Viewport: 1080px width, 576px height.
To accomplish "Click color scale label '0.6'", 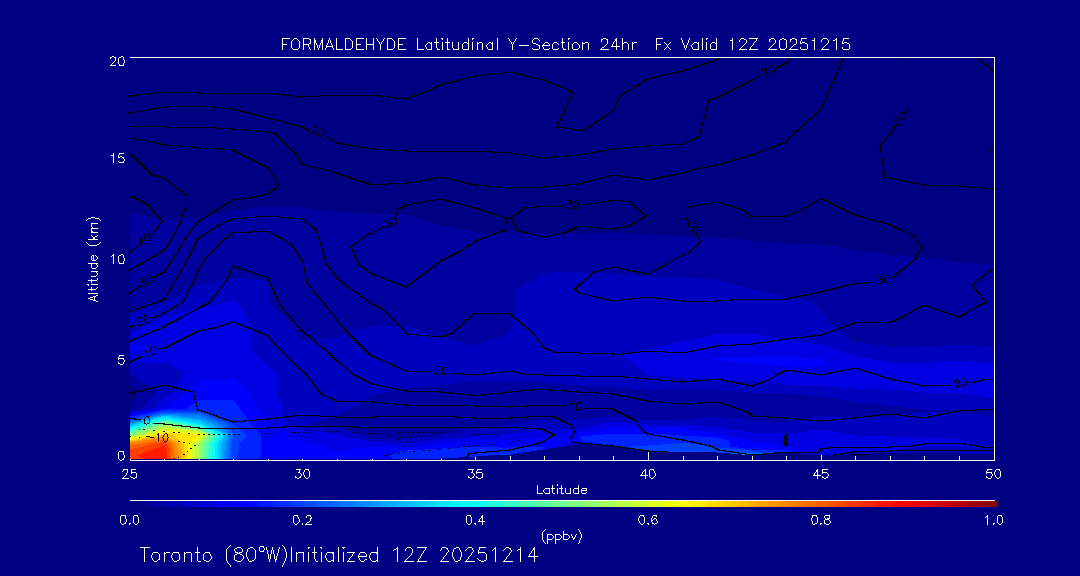I will (648, 520).
